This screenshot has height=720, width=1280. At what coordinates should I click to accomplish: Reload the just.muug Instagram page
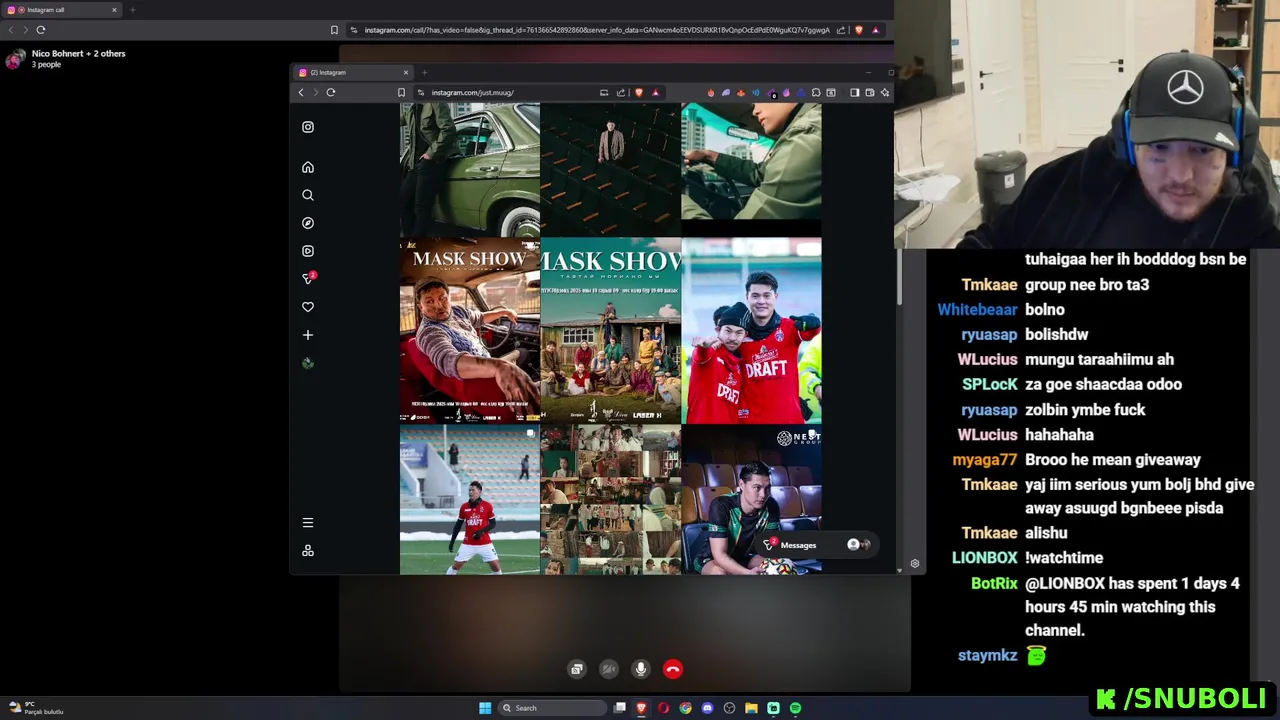coord(331,92)
